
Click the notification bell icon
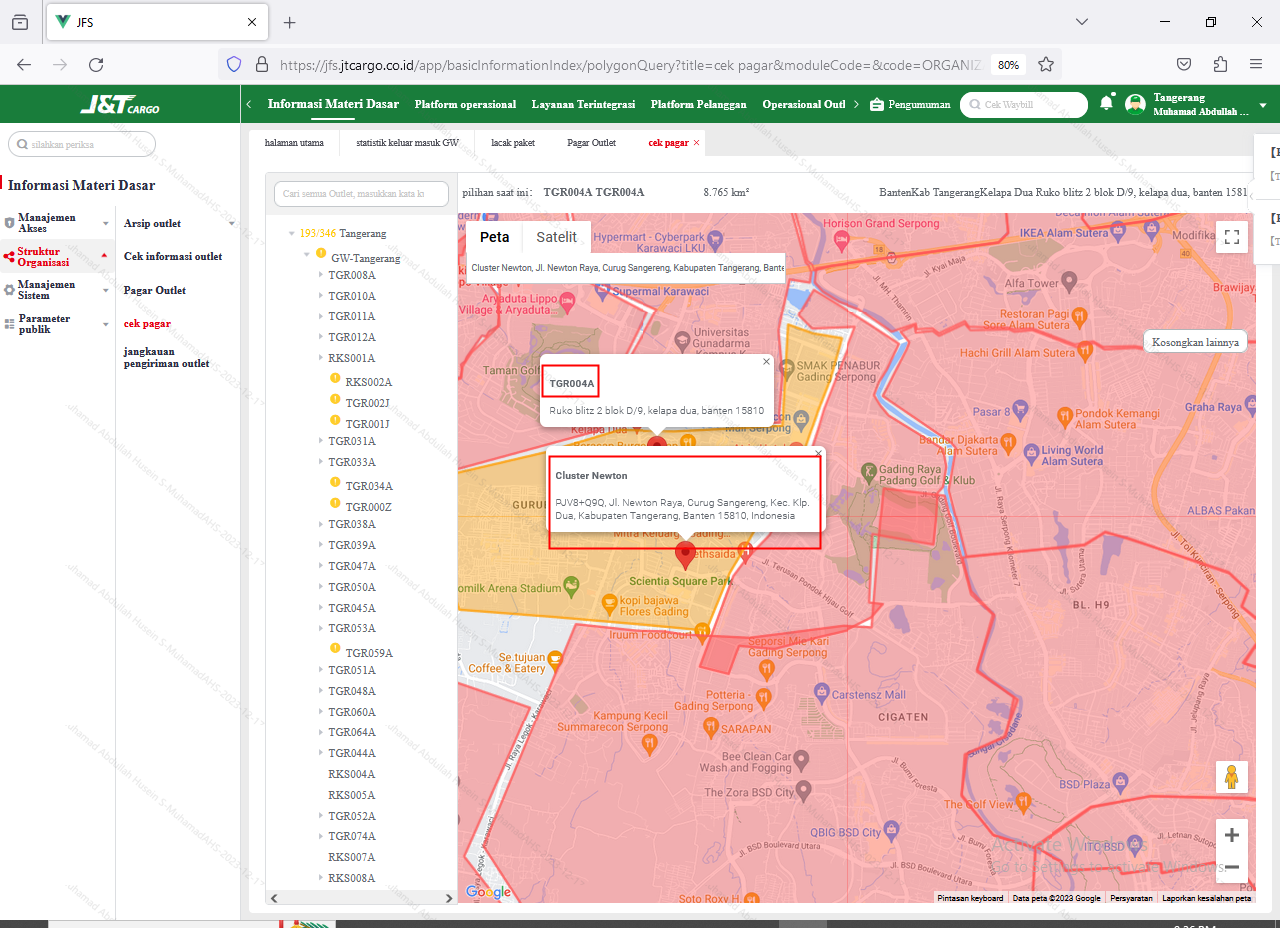1106,104
